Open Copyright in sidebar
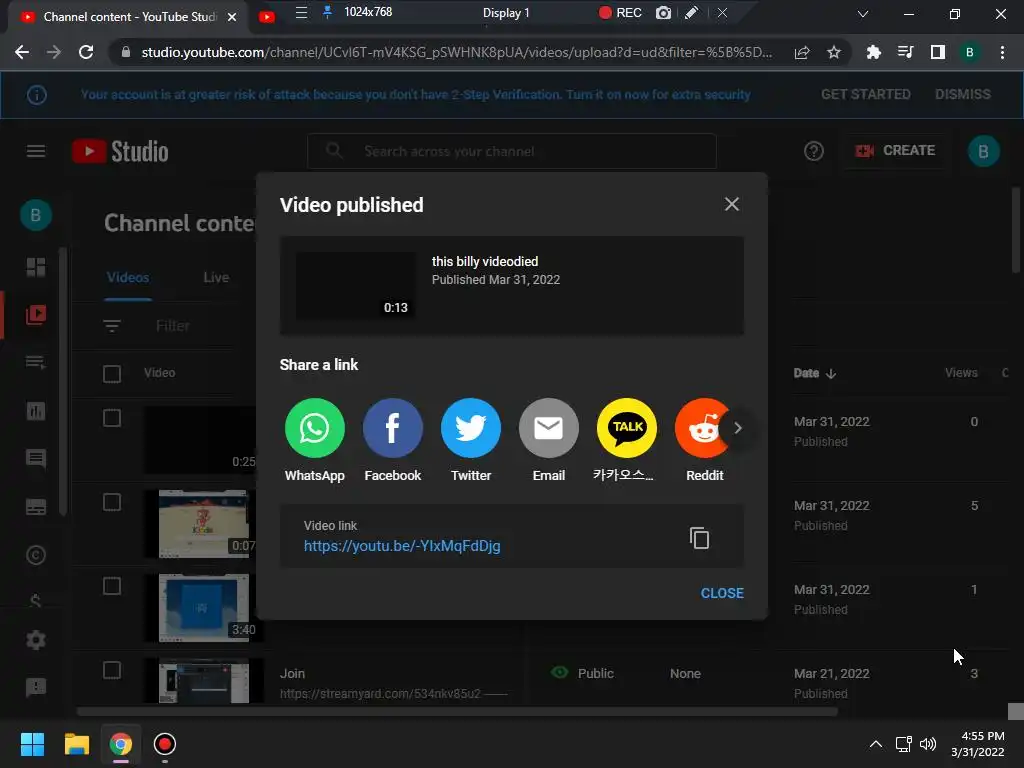1024x768 pixels. coord(35,555)
